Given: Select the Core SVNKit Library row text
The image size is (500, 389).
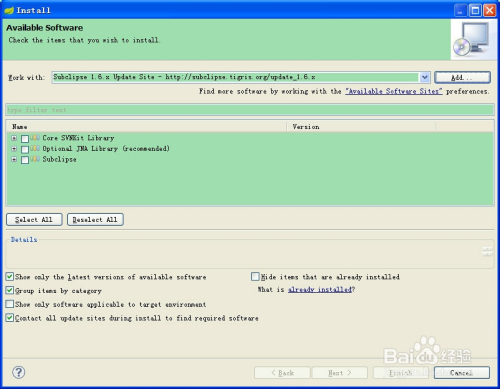Looking at the screenshot, I should (78, 138).
